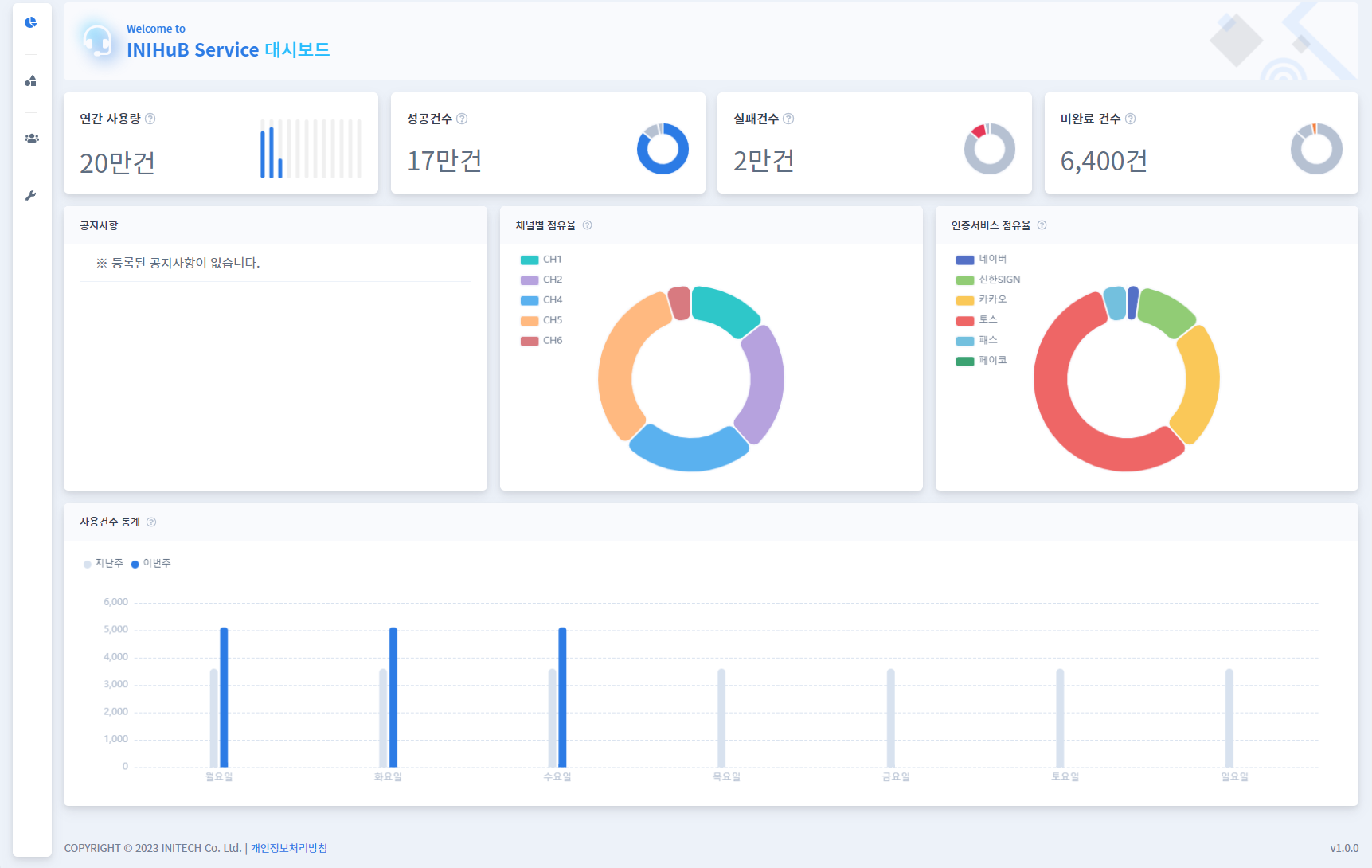Open the dashboard pie chart sidebar icon
Image resolution: width=1372 pixels, height=868 pixels.
30,22
